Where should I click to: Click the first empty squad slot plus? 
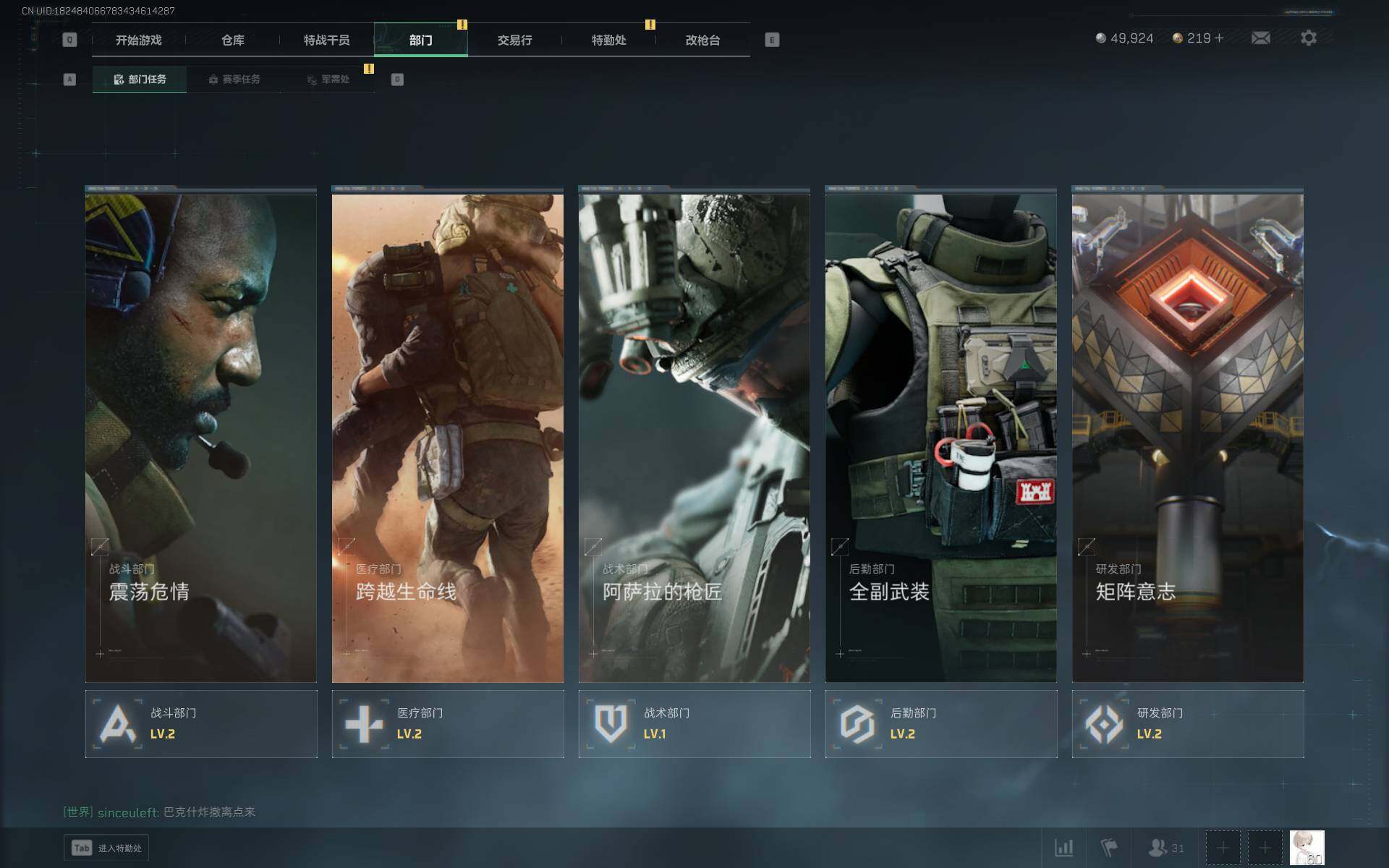1223,848
